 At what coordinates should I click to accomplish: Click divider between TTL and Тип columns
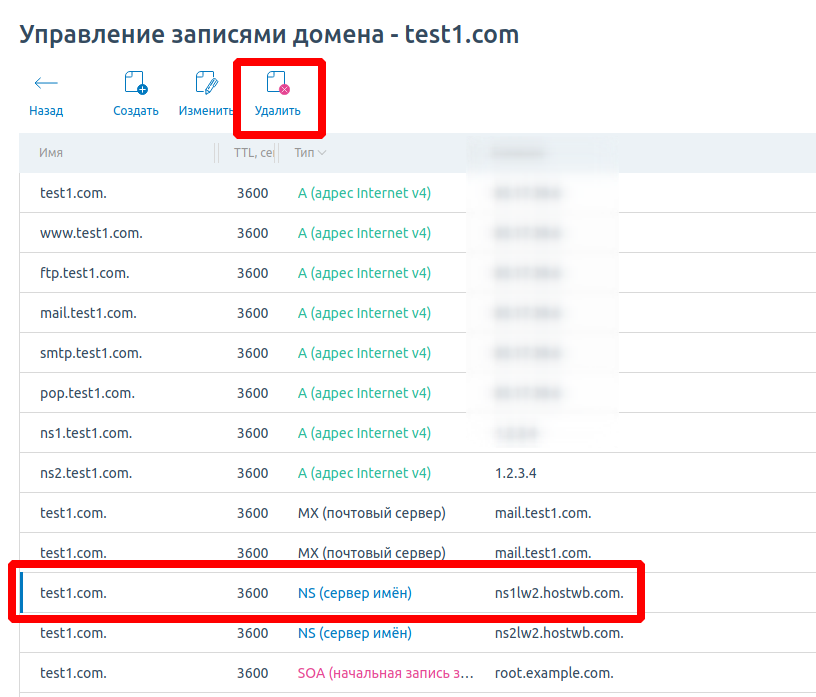(276, 153)
